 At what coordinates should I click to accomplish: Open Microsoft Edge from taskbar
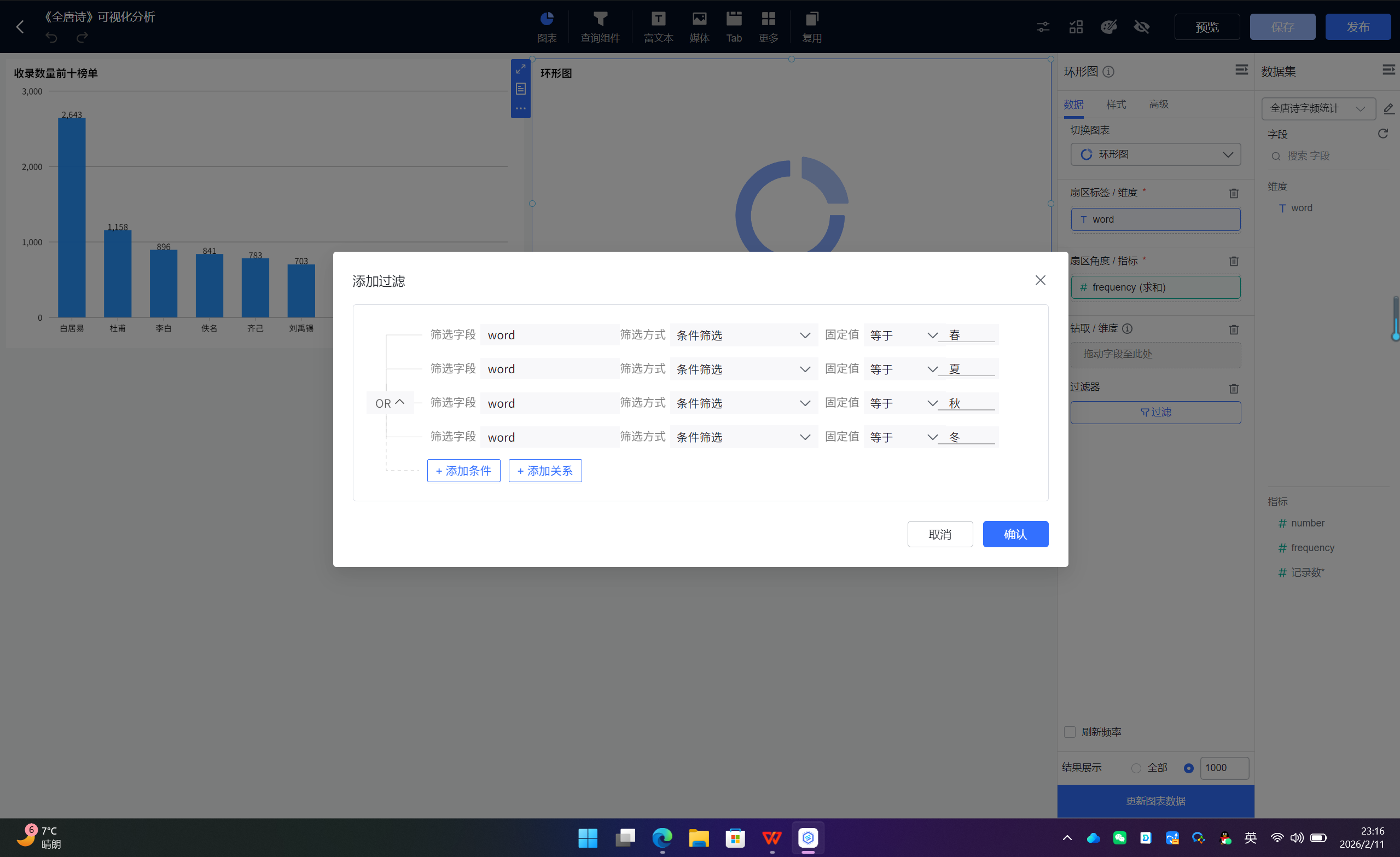click(x=662, y=838)
